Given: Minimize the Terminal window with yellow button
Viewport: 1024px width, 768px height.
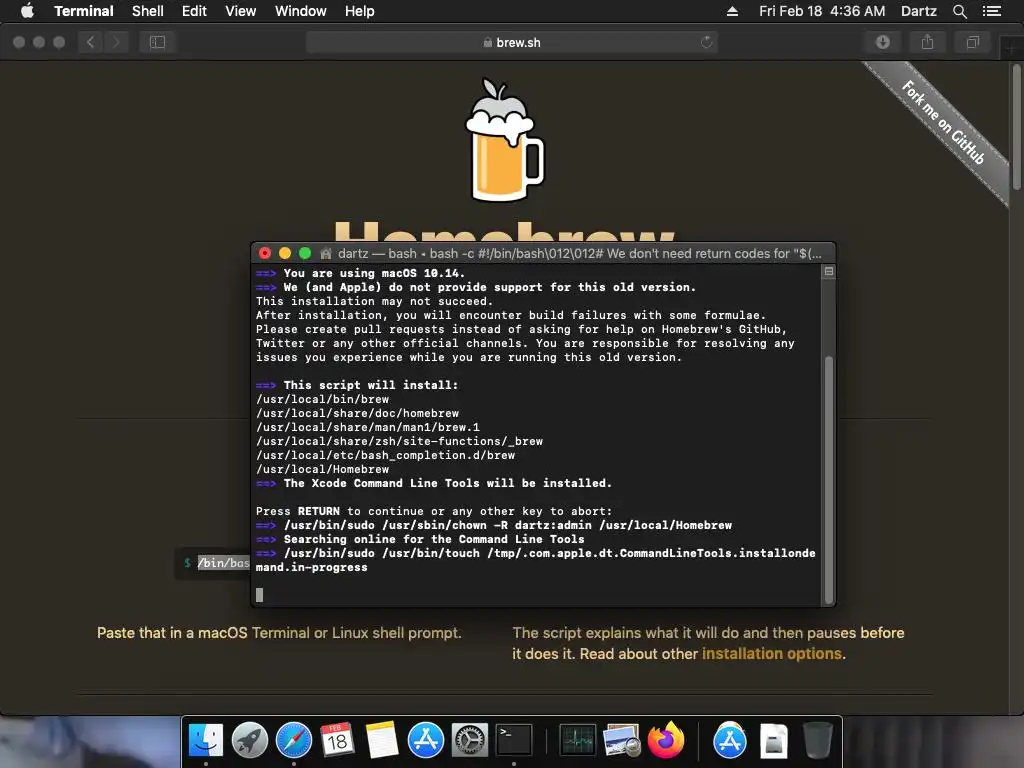Looking at the screenshot, I should tap(285, 253).
